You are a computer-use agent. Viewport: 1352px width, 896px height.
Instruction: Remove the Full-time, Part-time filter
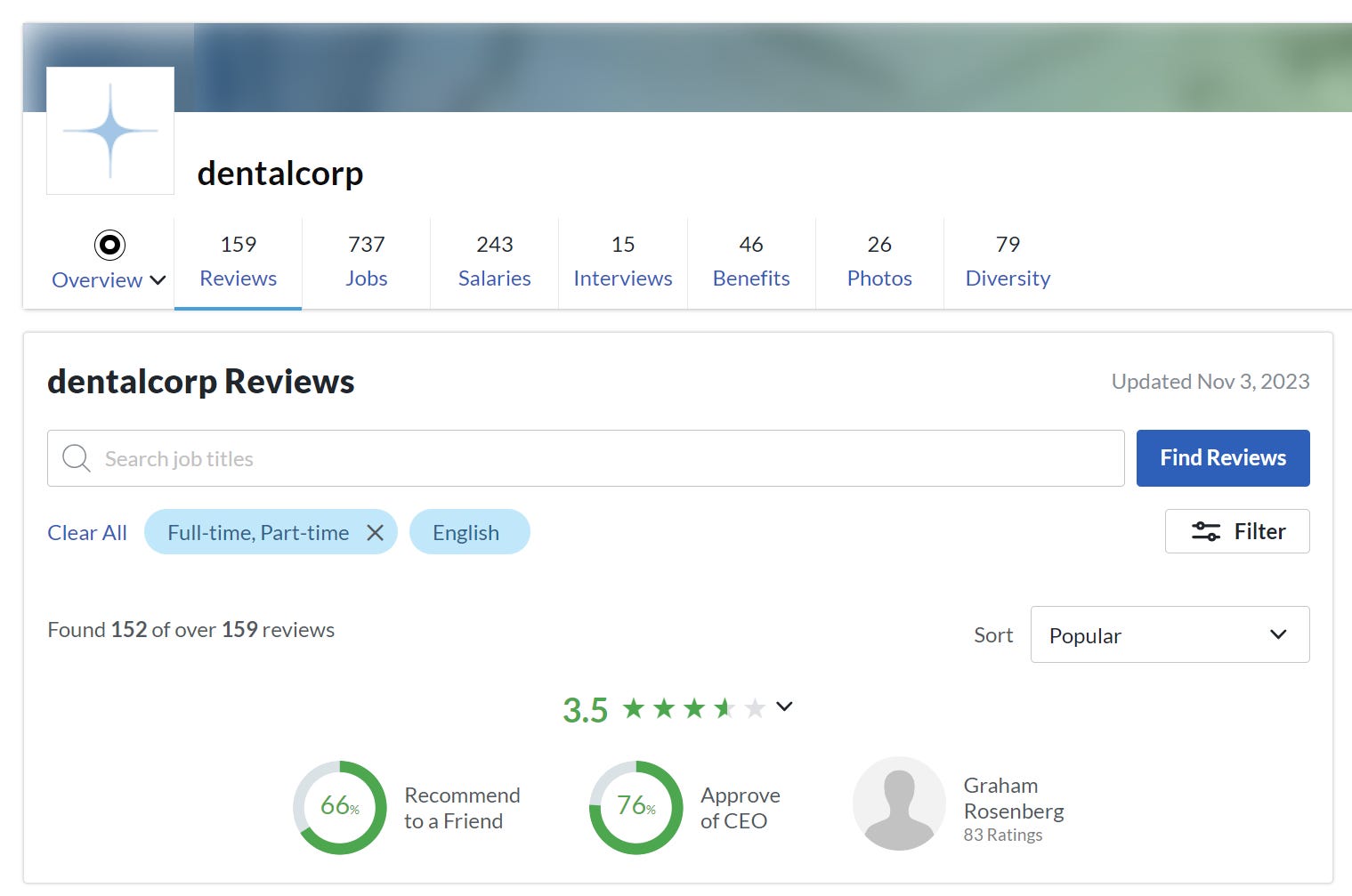tap(376, 532)
